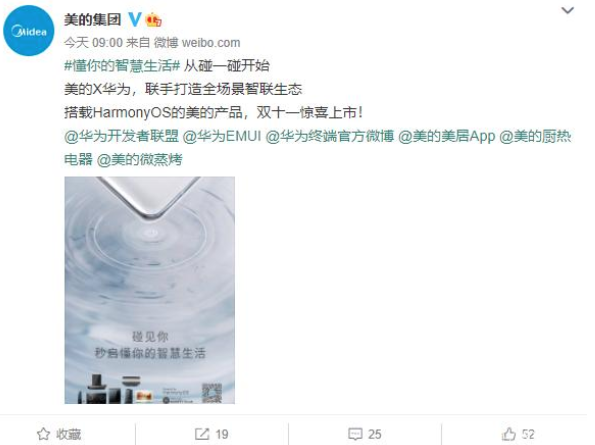The height and width of the screenshot is (445, 595).
Task: Click the comment count 25
Action: coord(375,434)
